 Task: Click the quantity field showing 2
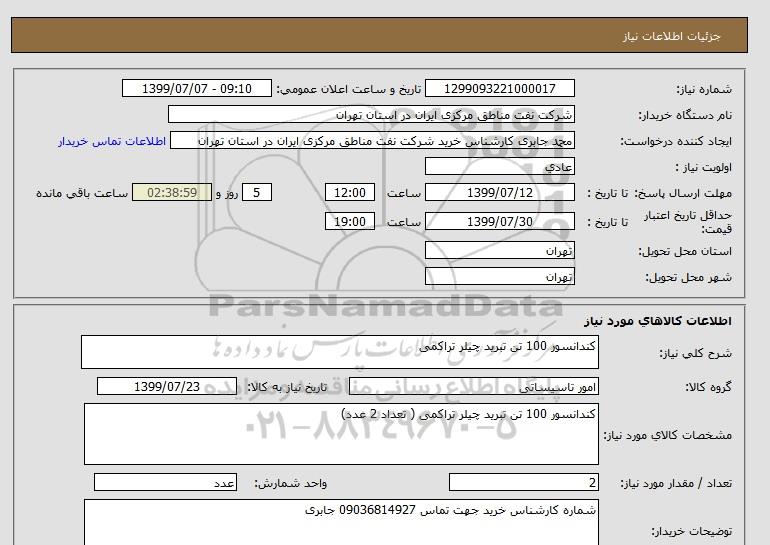[x=524, y=482]
